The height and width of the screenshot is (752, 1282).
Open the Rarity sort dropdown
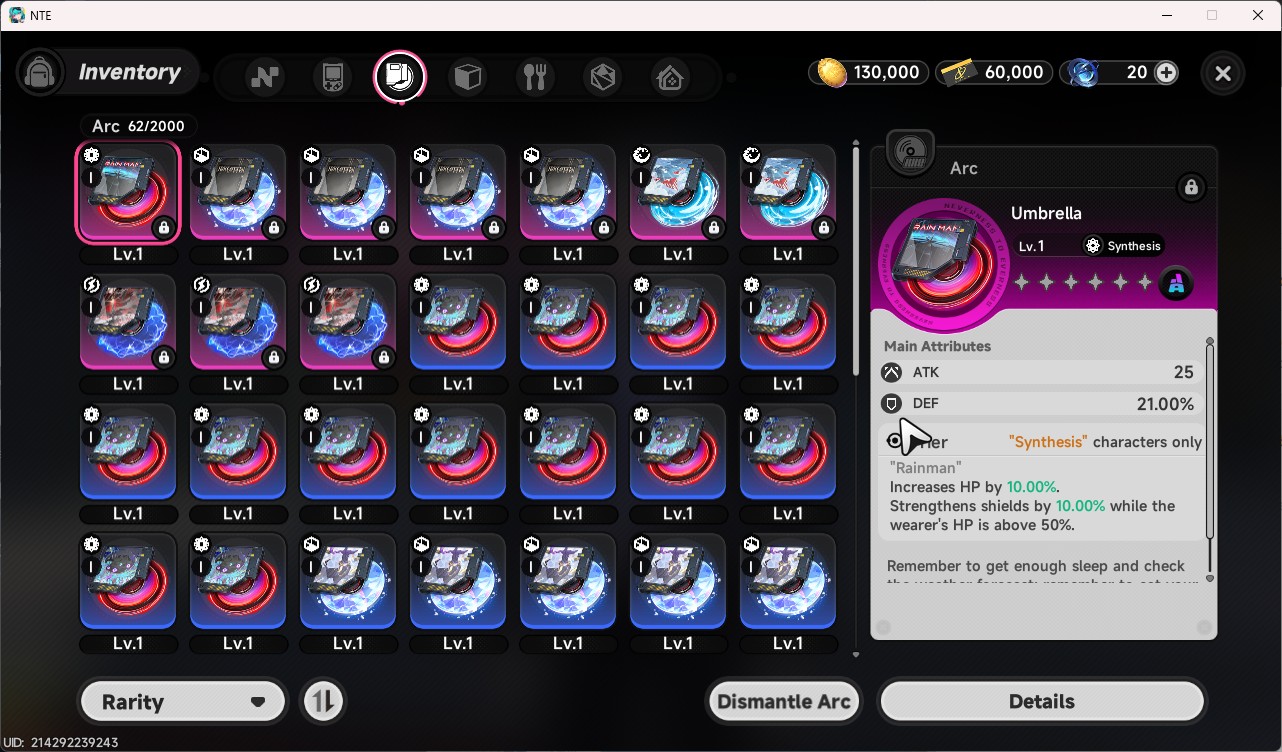tap(183, 701)
